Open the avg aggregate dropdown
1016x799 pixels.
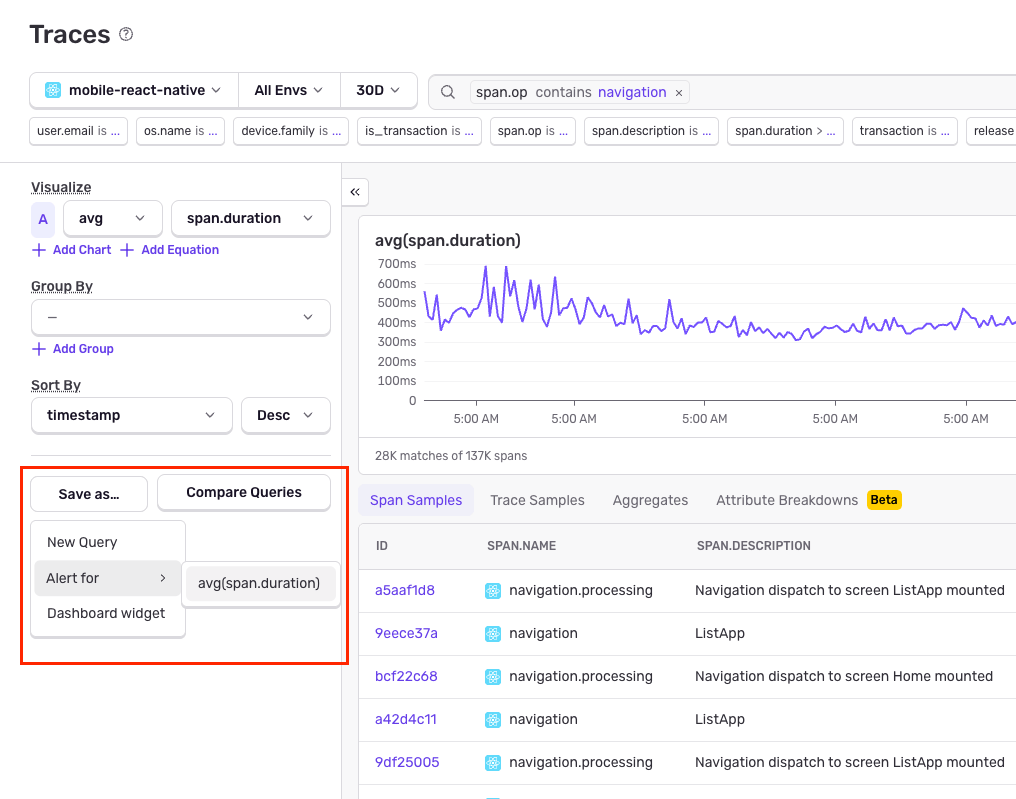[112, 218]
